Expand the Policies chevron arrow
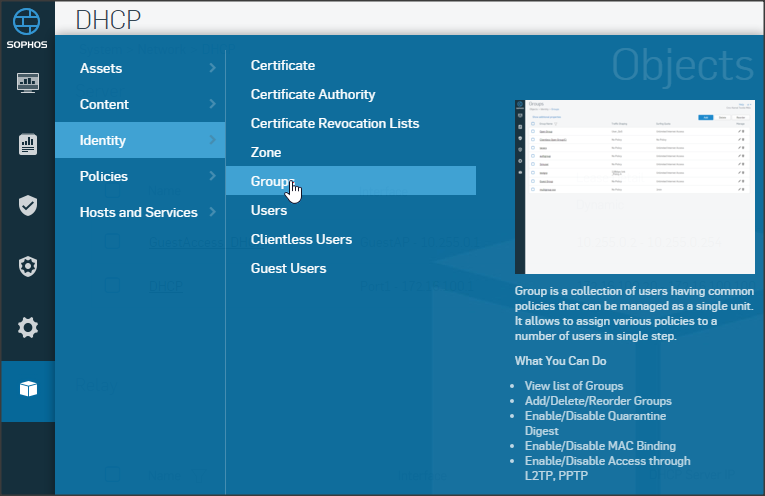Viewport: 765px width, 496px height. point(212,176)
